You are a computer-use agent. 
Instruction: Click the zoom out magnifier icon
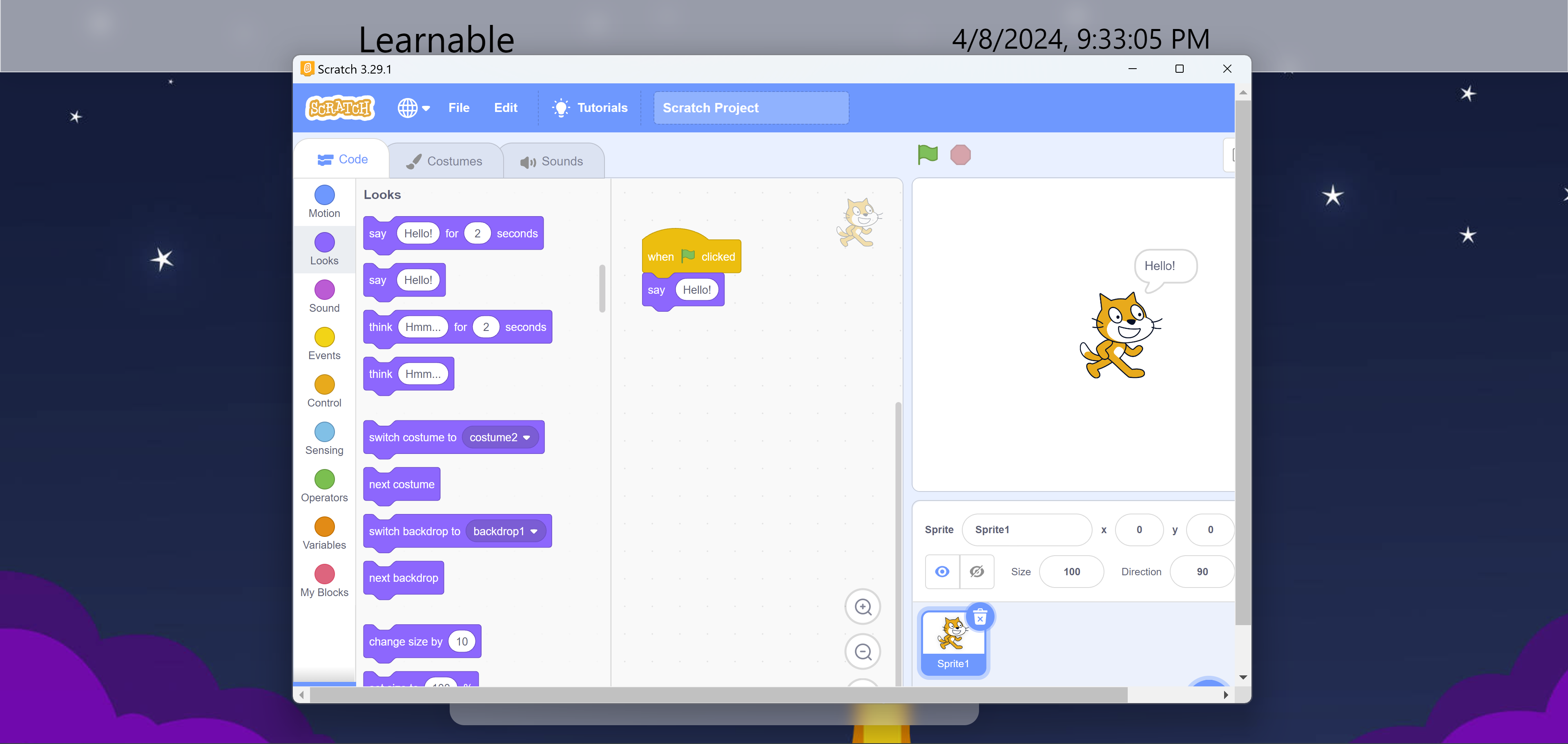(x=863, y=651)
